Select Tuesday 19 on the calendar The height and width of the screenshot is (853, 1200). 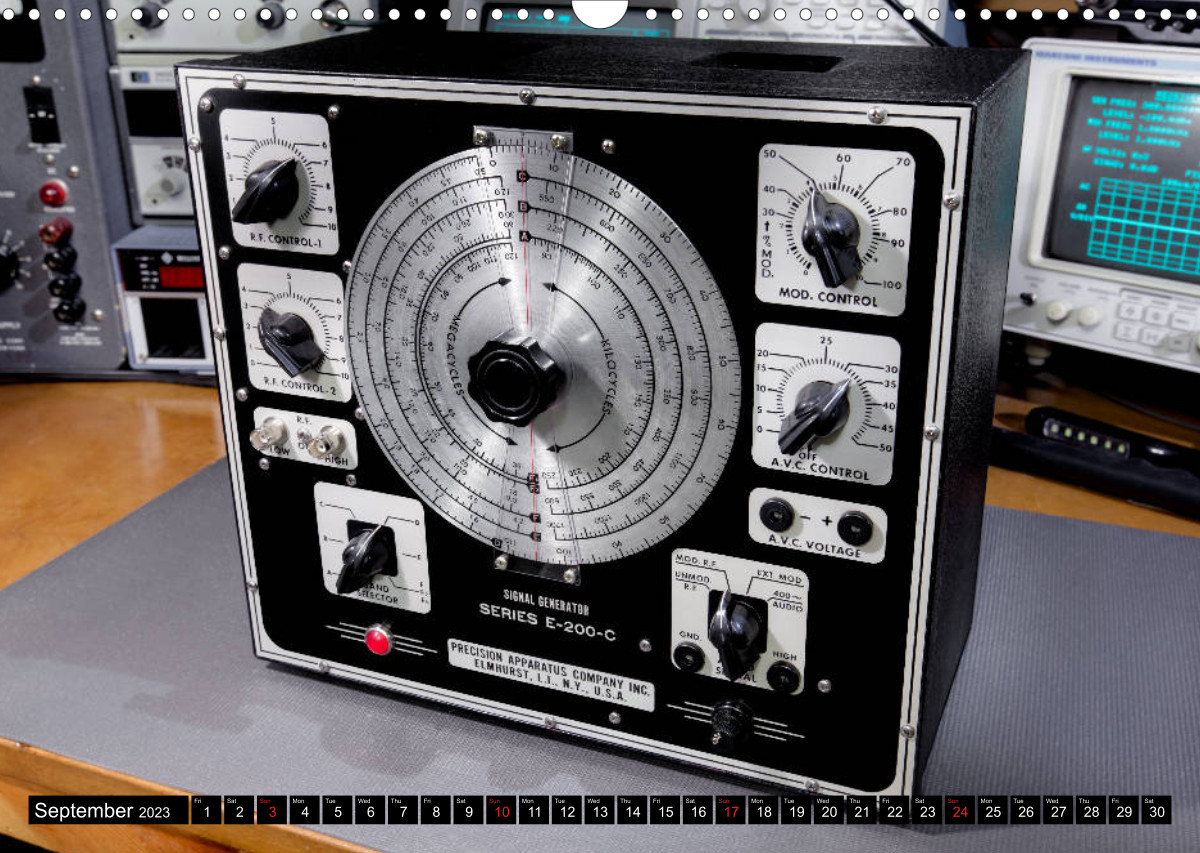pos(796,811)
